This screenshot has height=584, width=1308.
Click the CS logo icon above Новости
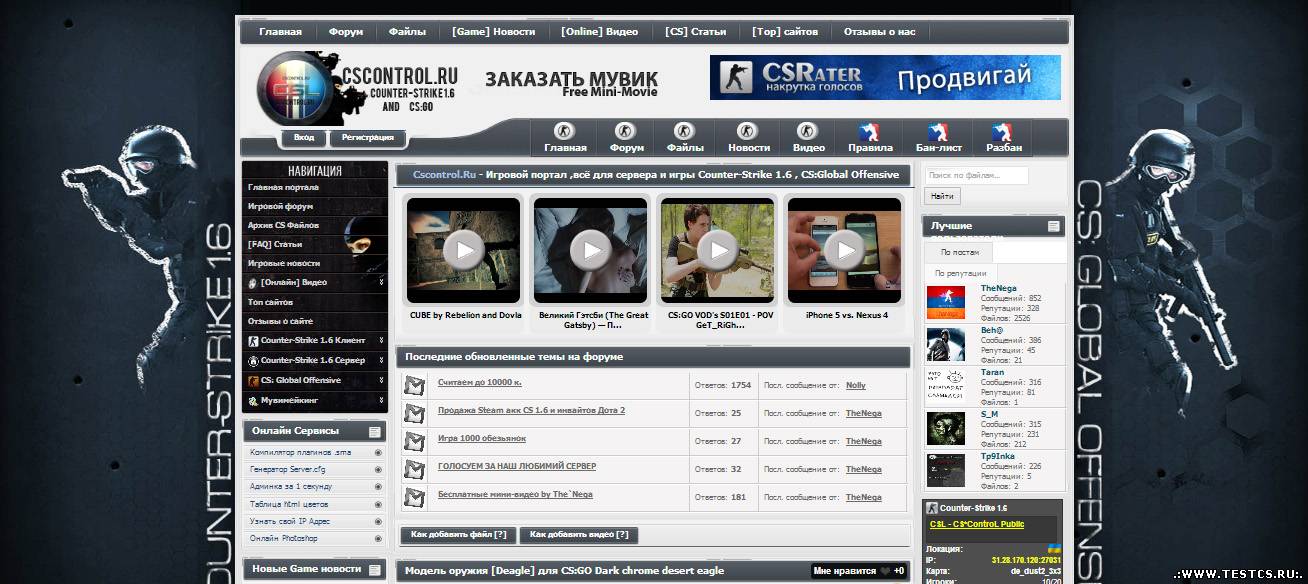[x=748, y=131]
